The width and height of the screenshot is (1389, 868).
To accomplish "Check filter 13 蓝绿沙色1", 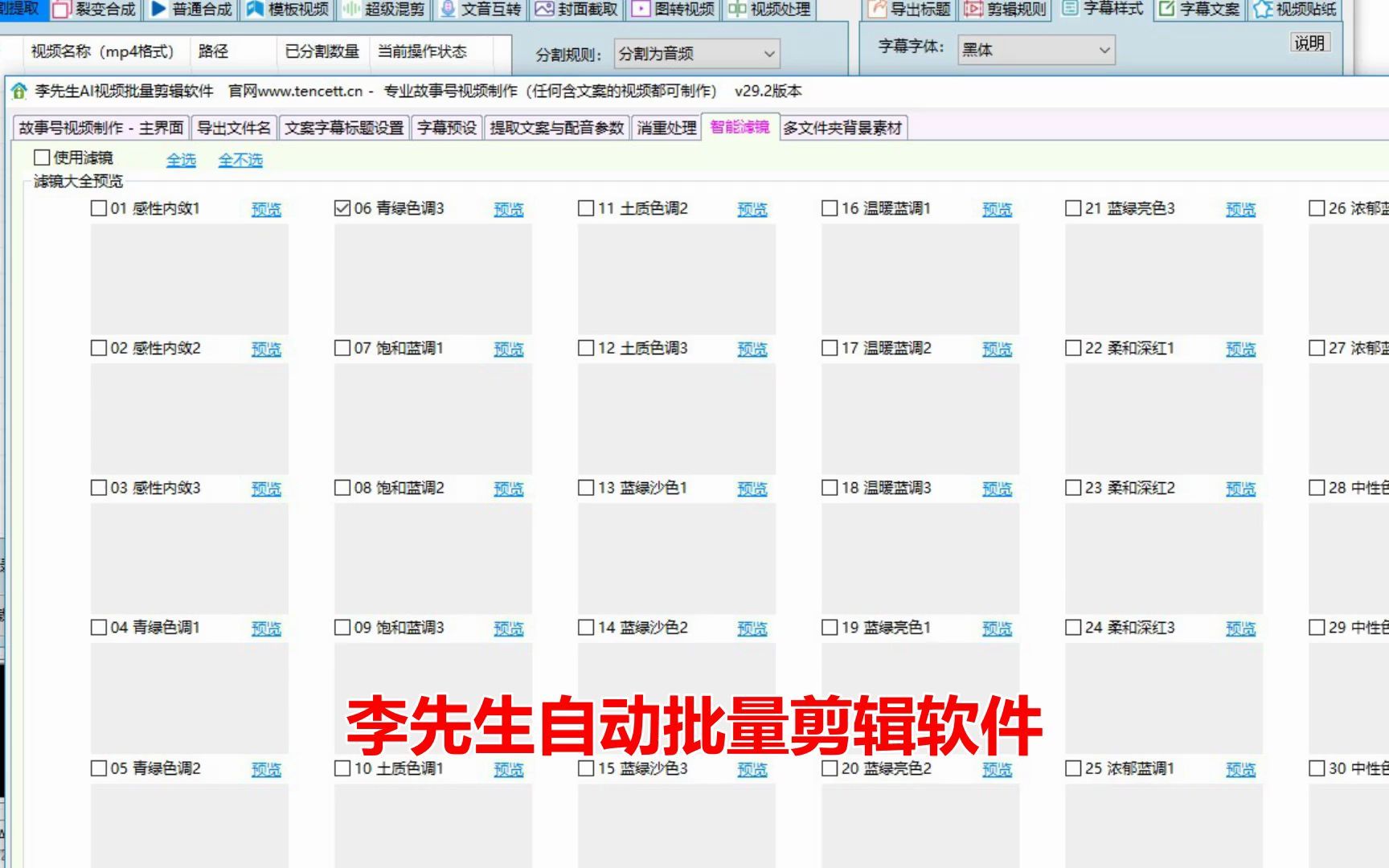I will pyautogui.click(x=586, y=488).
